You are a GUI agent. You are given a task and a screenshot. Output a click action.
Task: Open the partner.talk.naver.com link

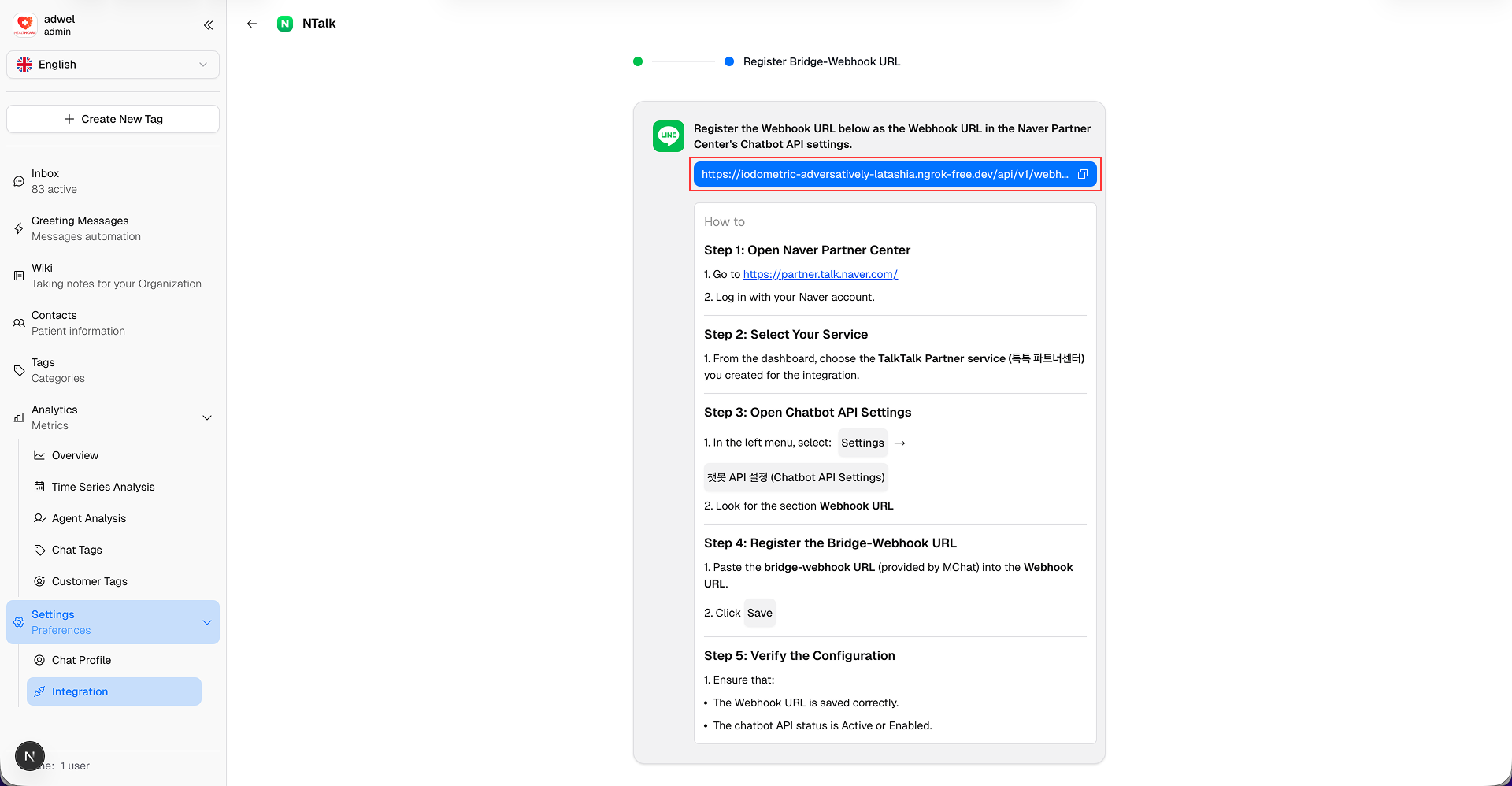(x=820, y=274)
